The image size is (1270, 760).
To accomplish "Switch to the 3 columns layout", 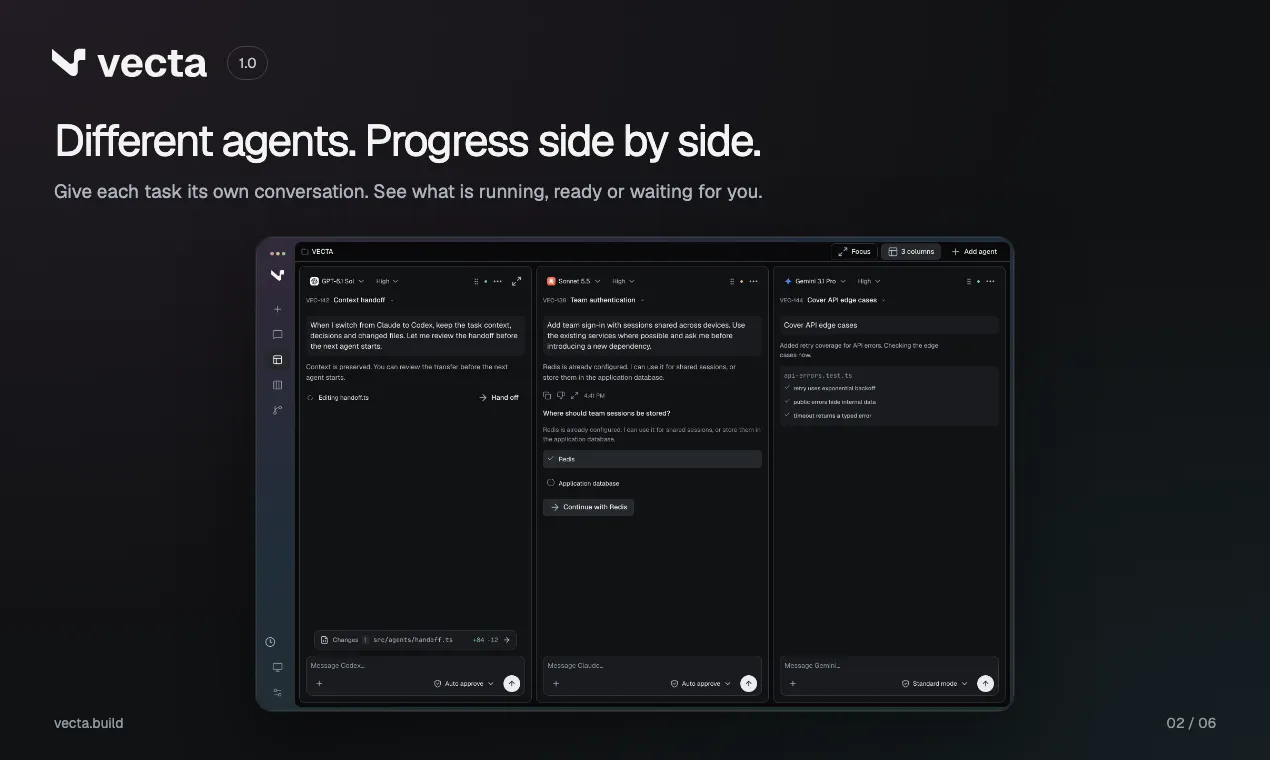I will coord(911,252).
